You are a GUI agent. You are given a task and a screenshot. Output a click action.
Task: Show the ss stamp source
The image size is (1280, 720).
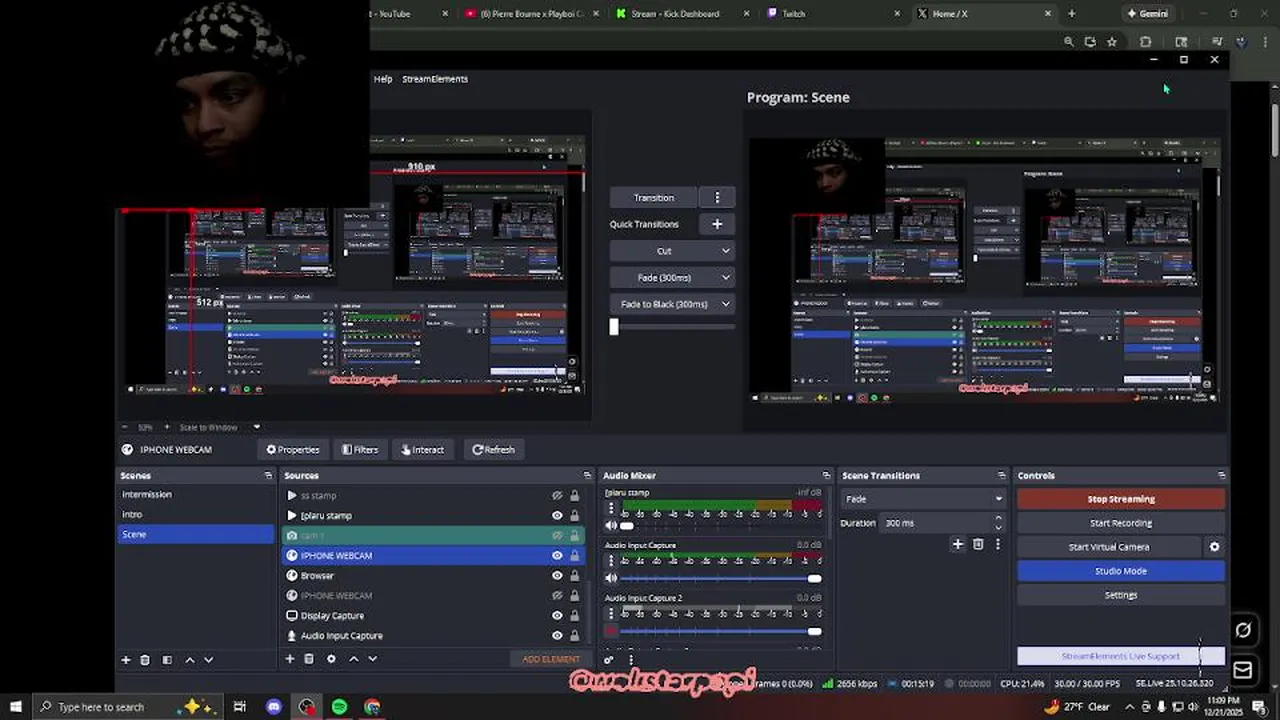coord(557,495)
